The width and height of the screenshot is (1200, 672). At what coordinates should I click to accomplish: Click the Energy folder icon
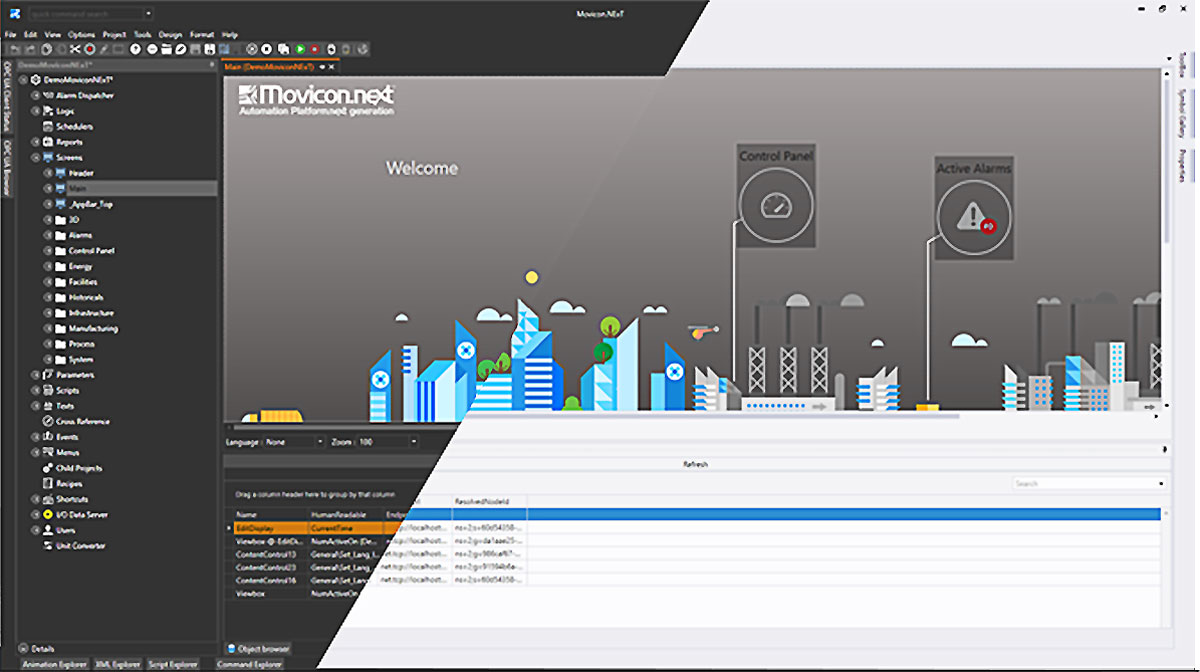60,266
